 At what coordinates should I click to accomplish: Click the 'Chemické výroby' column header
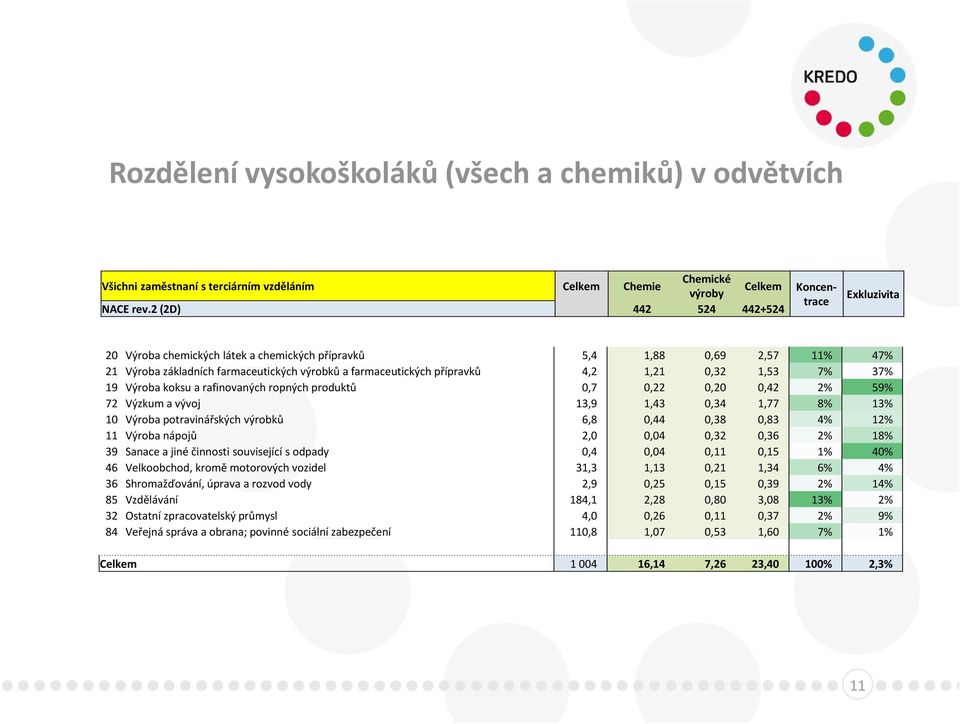pos(706,286)
